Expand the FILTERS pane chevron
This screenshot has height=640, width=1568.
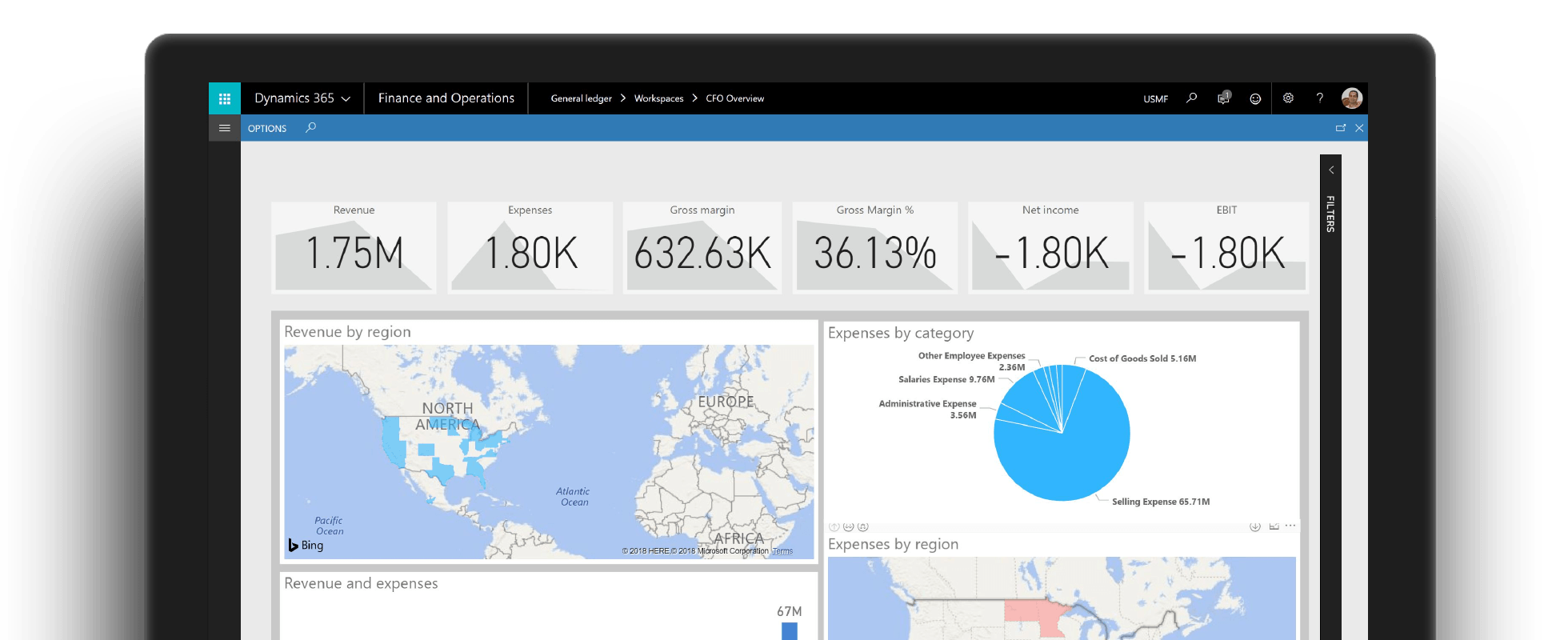coord(1331,170)
